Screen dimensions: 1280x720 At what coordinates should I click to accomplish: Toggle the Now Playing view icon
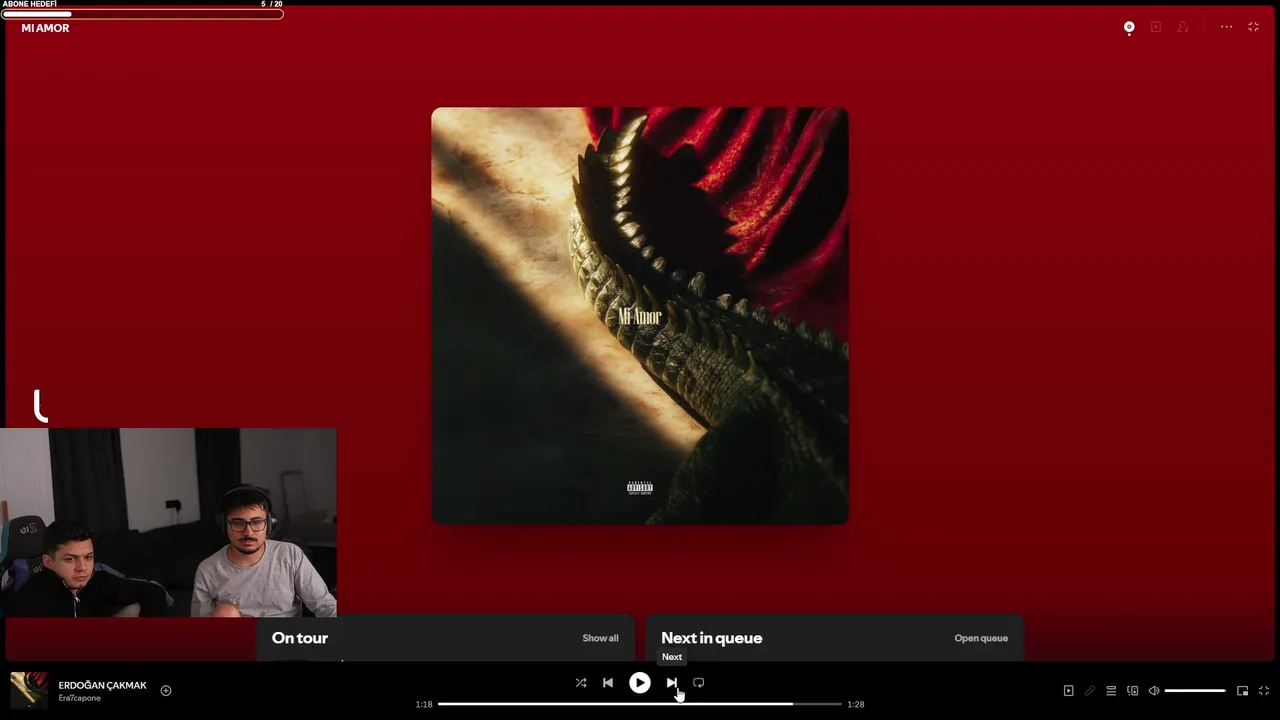[1068, 691]
